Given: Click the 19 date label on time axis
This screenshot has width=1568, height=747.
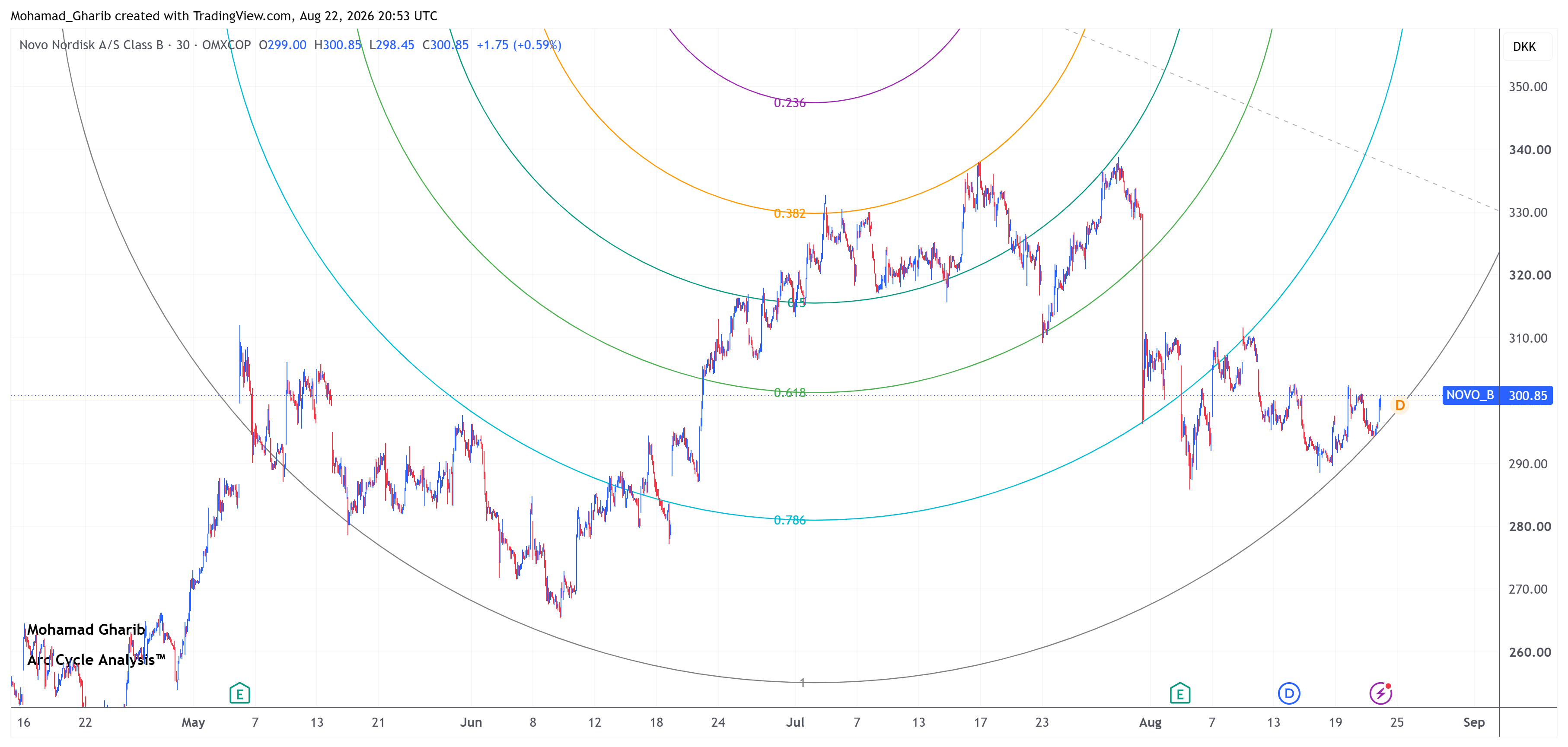Looking at the screenshot, I should point(1335,723).
